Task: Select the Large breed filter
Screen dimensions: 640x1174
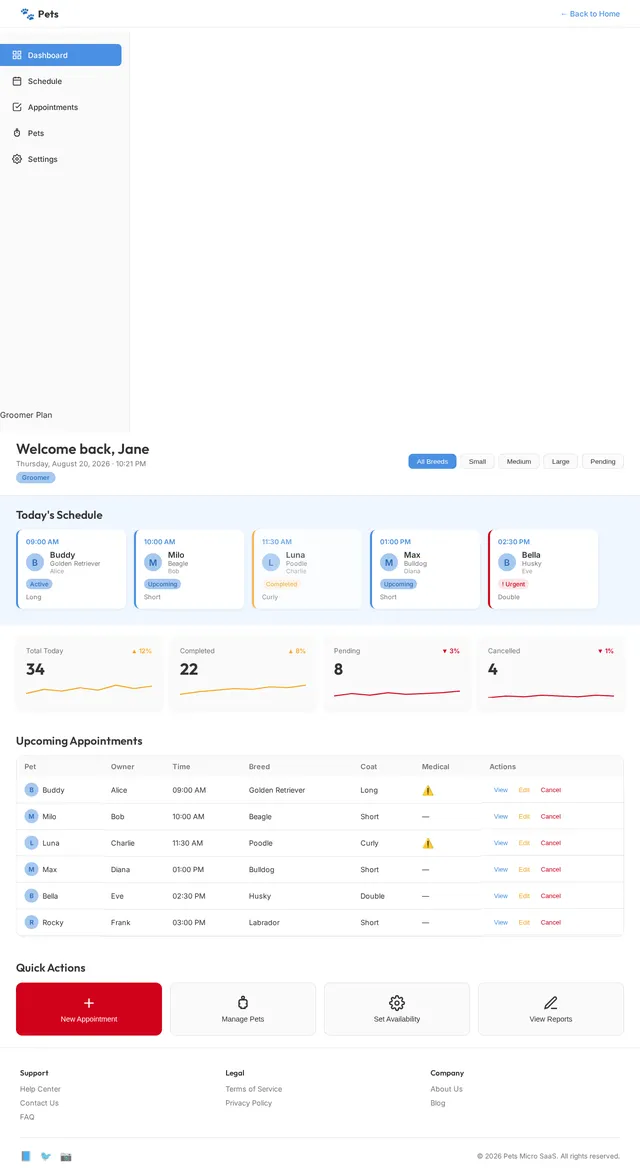Action: click(x=561, y=462)
